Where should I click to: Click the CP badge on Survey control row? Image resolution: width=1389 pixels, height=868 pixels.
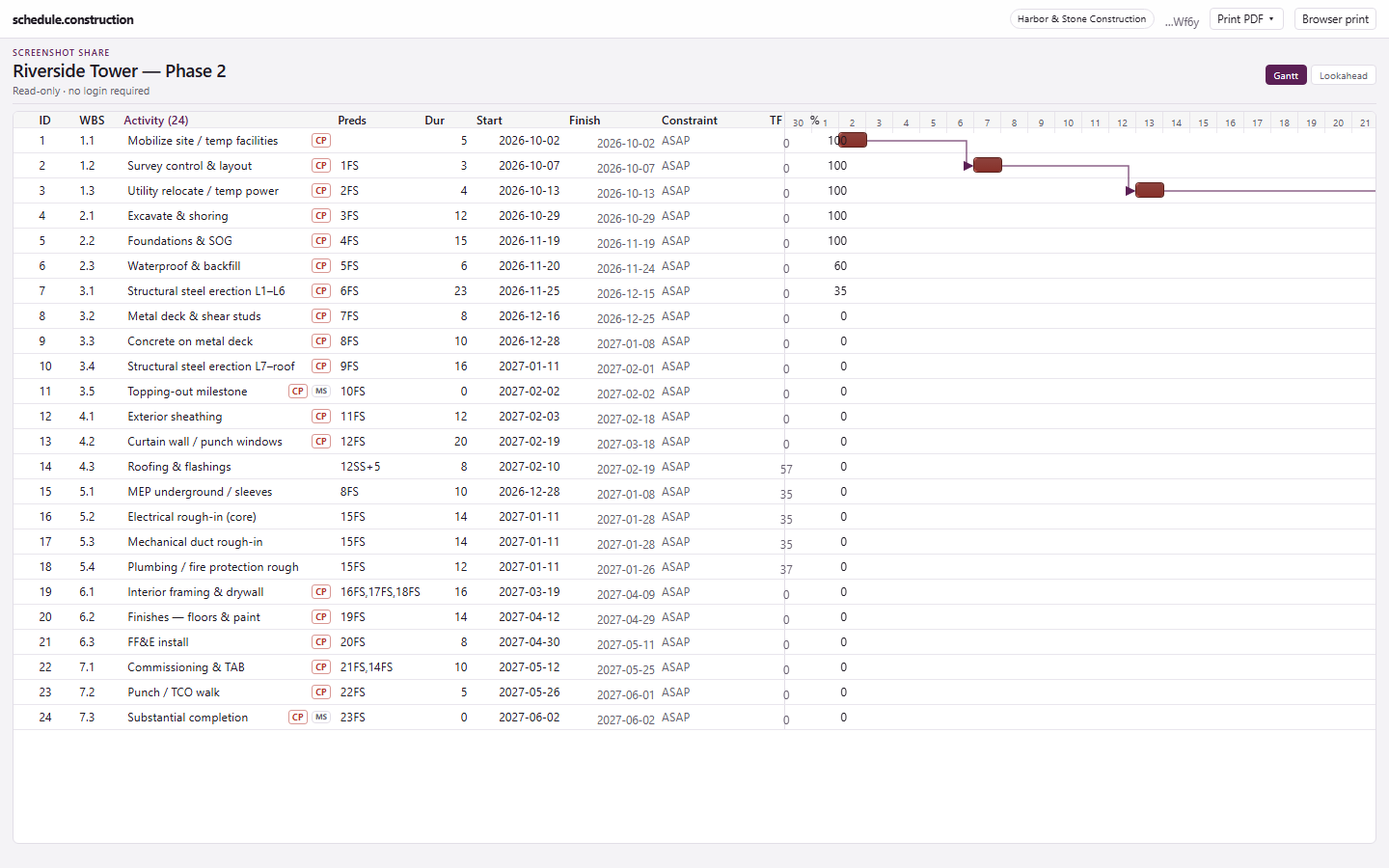click(321, 166)
